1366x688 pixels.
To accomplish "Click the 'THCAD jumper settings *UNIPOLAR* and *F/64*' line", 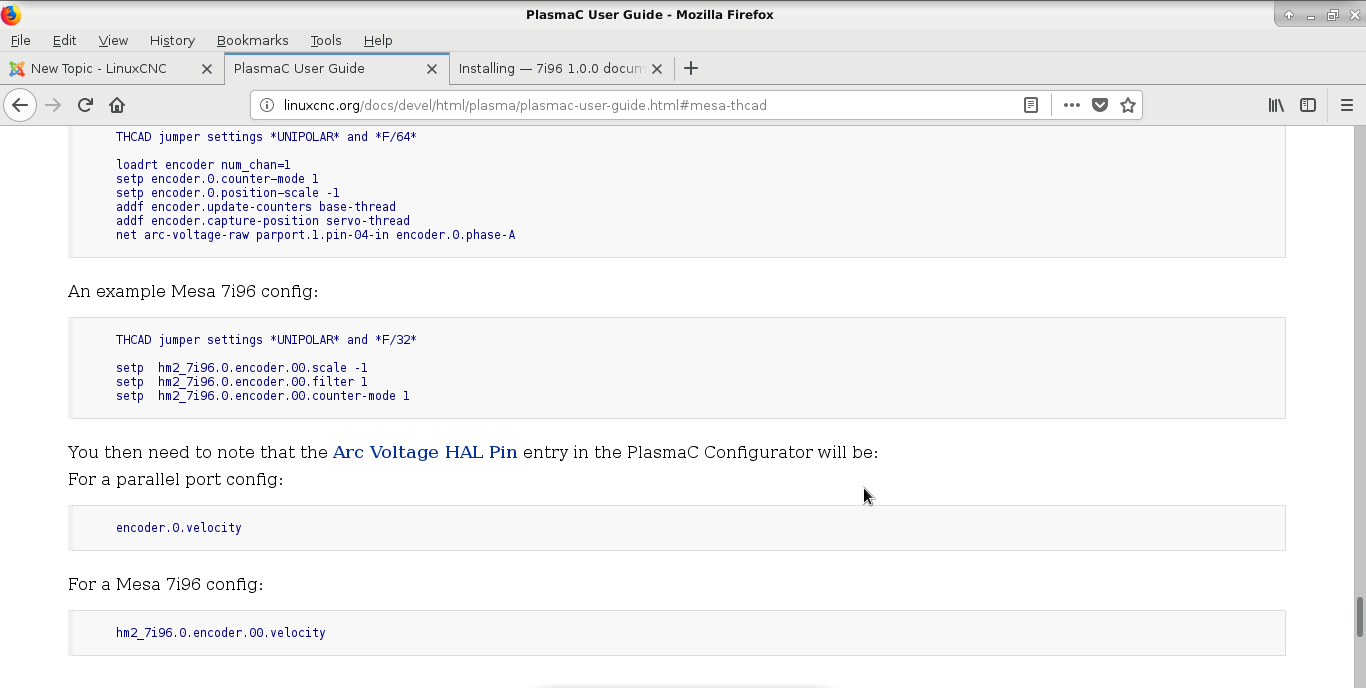I will (266, 137).
